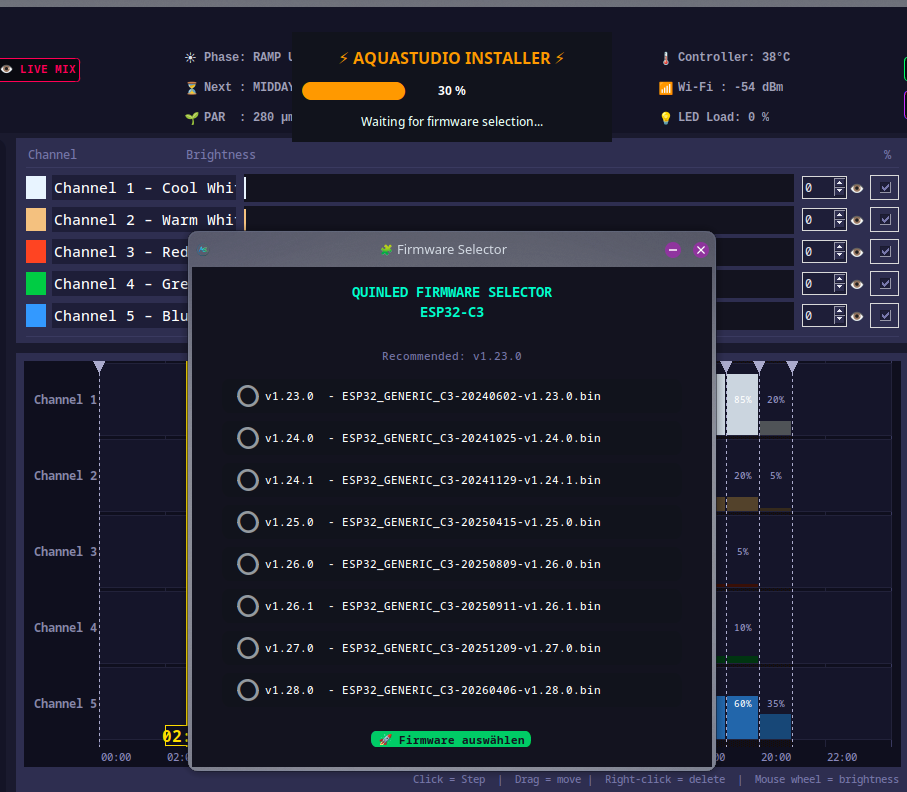Open Channel 2 Warm White color swatch

36,220
